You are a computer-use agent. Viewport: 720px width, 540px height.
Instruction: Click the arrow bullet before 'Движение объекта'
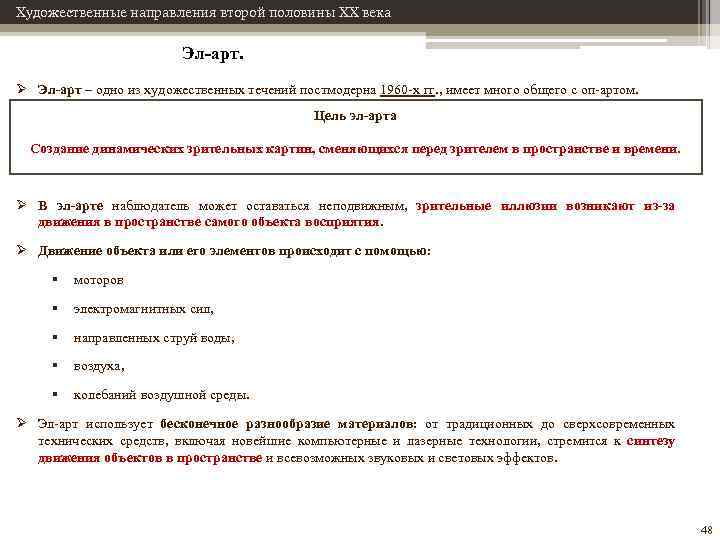point(22,250)
